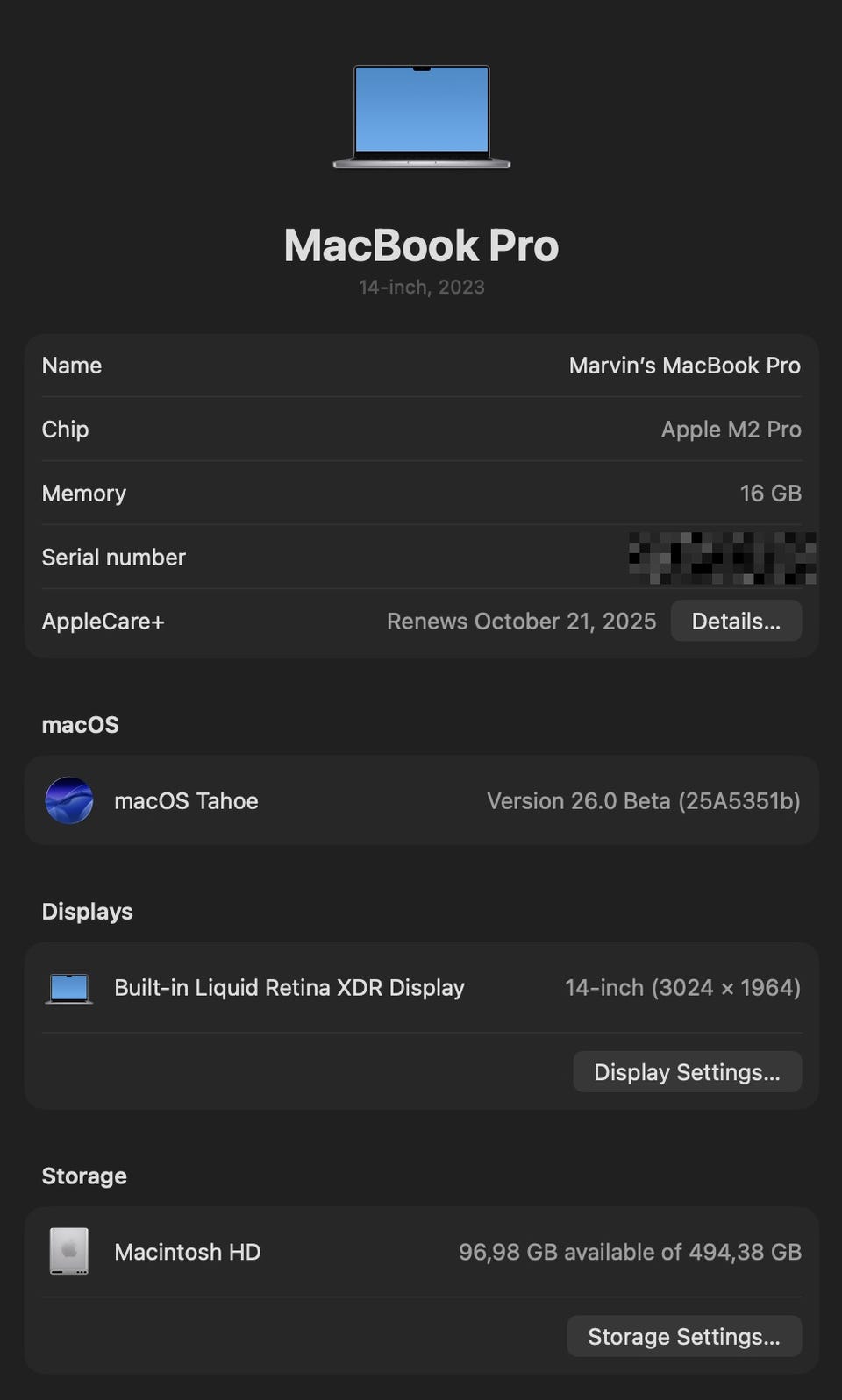Open Storage Settings
The height and width of the screenshot is (1400, 842).
tap(683, 1336)
